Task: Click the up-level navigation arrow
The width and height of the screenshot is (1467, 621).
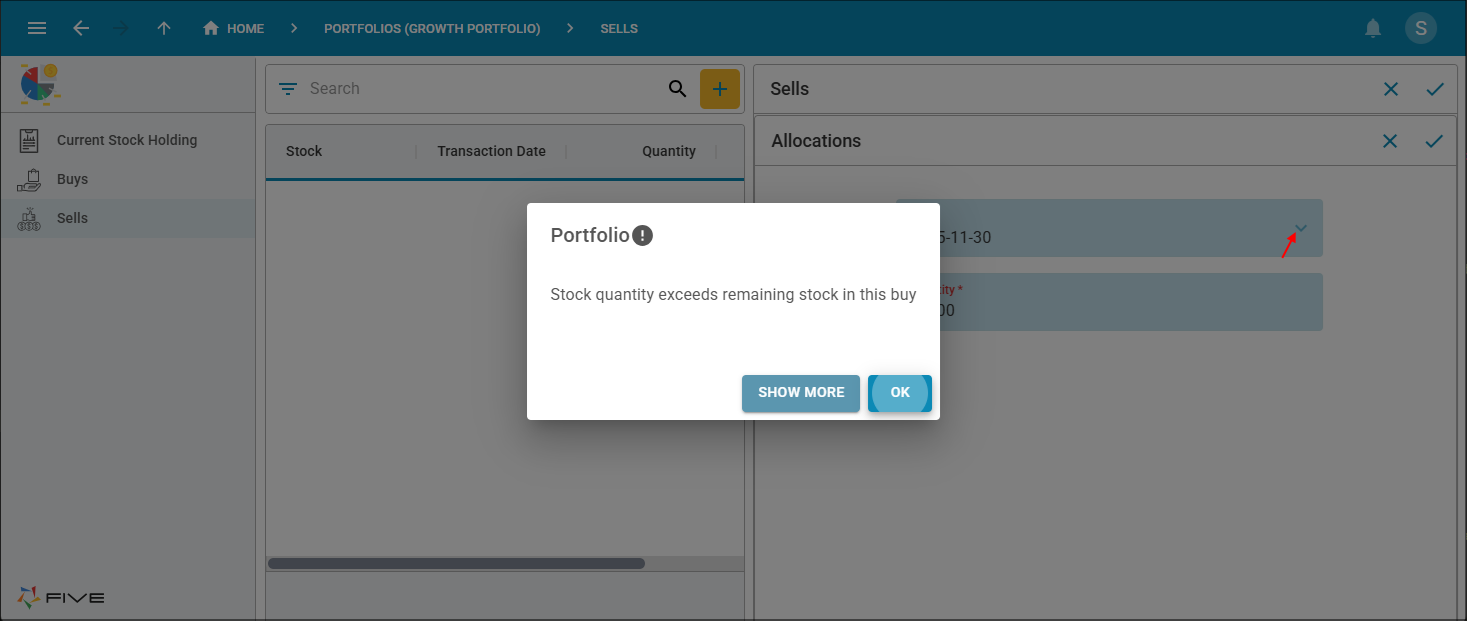Action: tap(164, 28)
